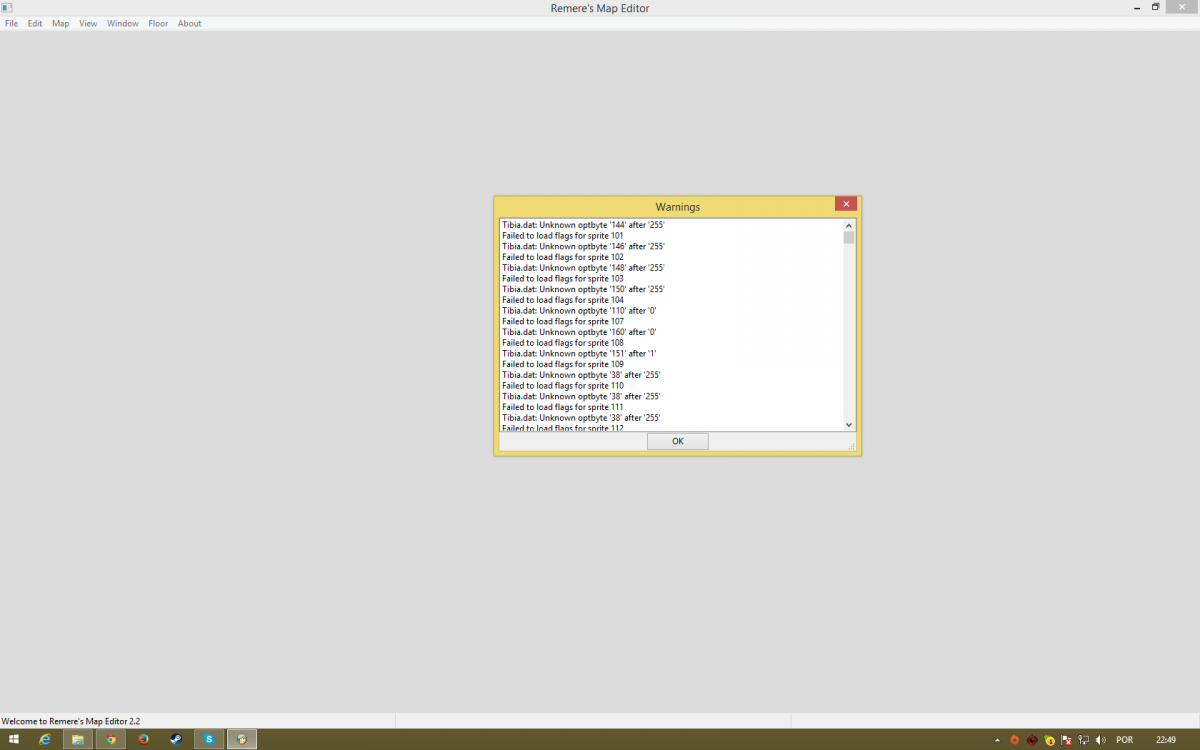Launch Internet Explorer from the taskbar
This screenshot has width=1200, height=750.
45,740
